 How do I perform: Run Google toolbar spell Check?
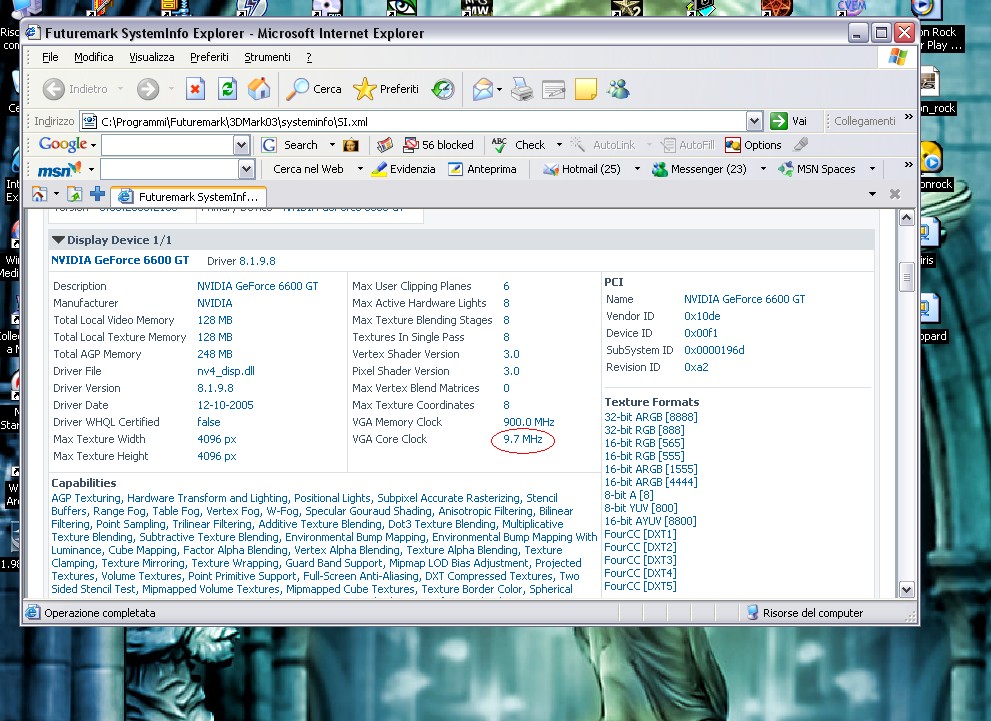click(519, 145)
